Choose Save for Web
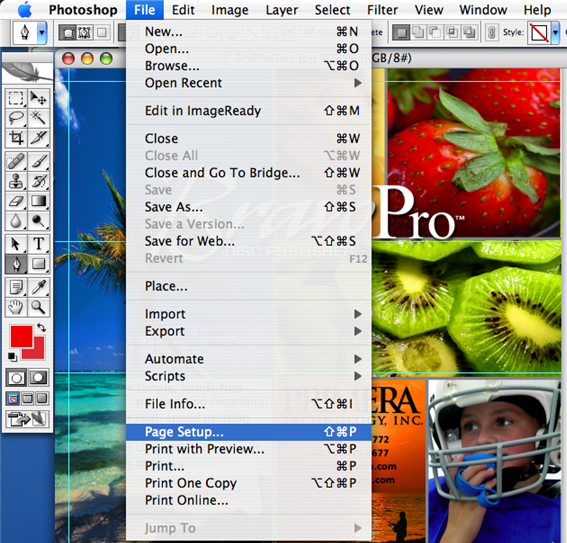This screenshot has width=567, height=543. [249, 241]
